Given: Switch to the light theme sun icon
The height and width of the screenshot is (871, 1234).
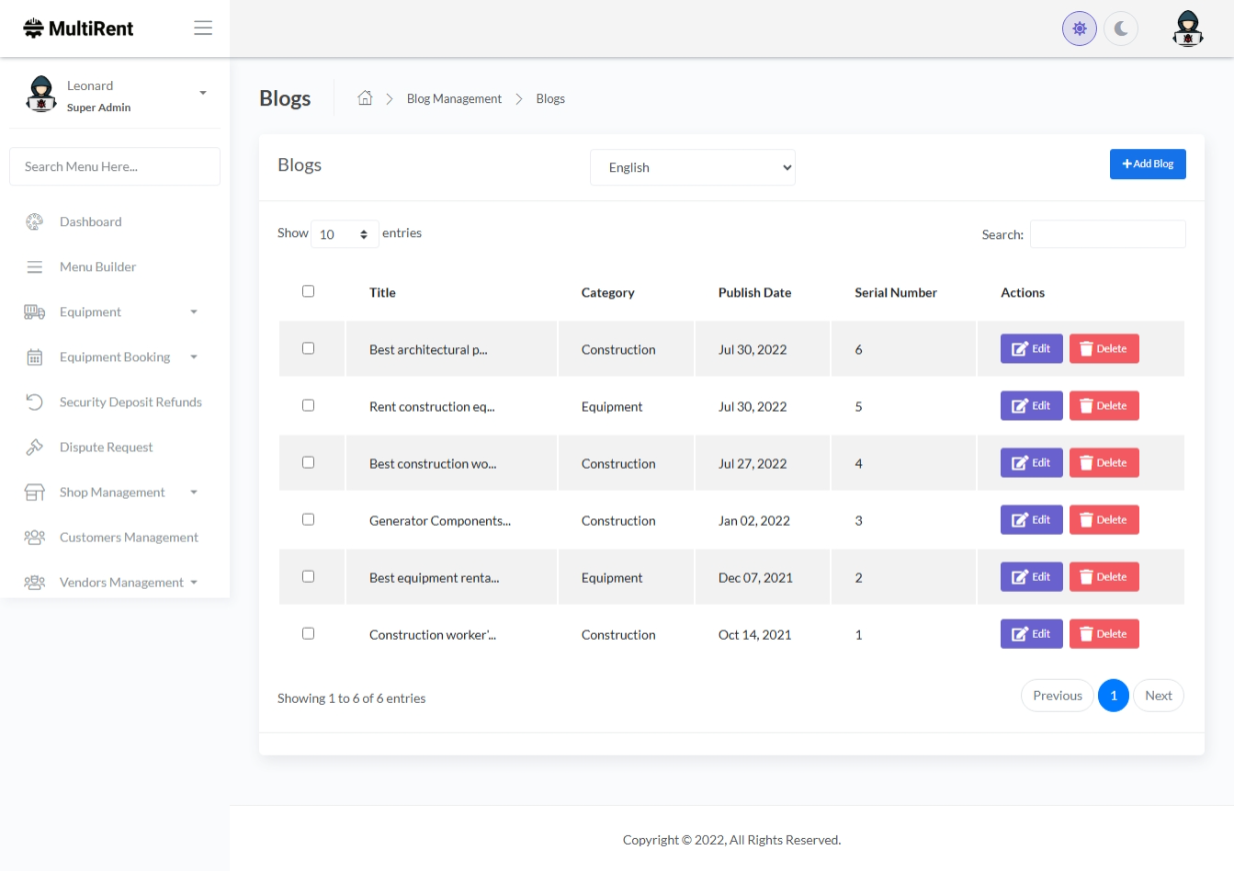Looking at the screenshot, I should [1079, 29].
